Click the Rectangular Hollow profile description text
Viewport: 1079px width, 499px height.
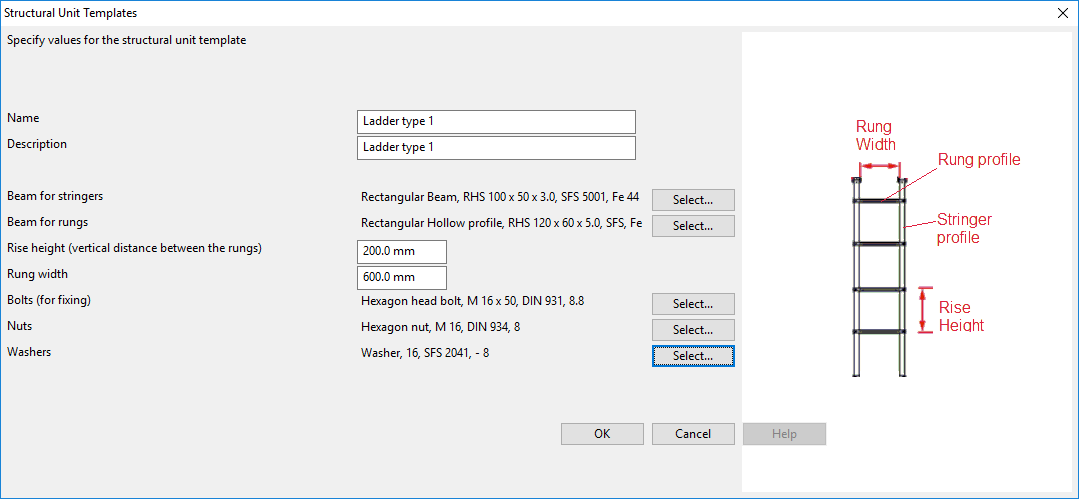tap(500, 222)
